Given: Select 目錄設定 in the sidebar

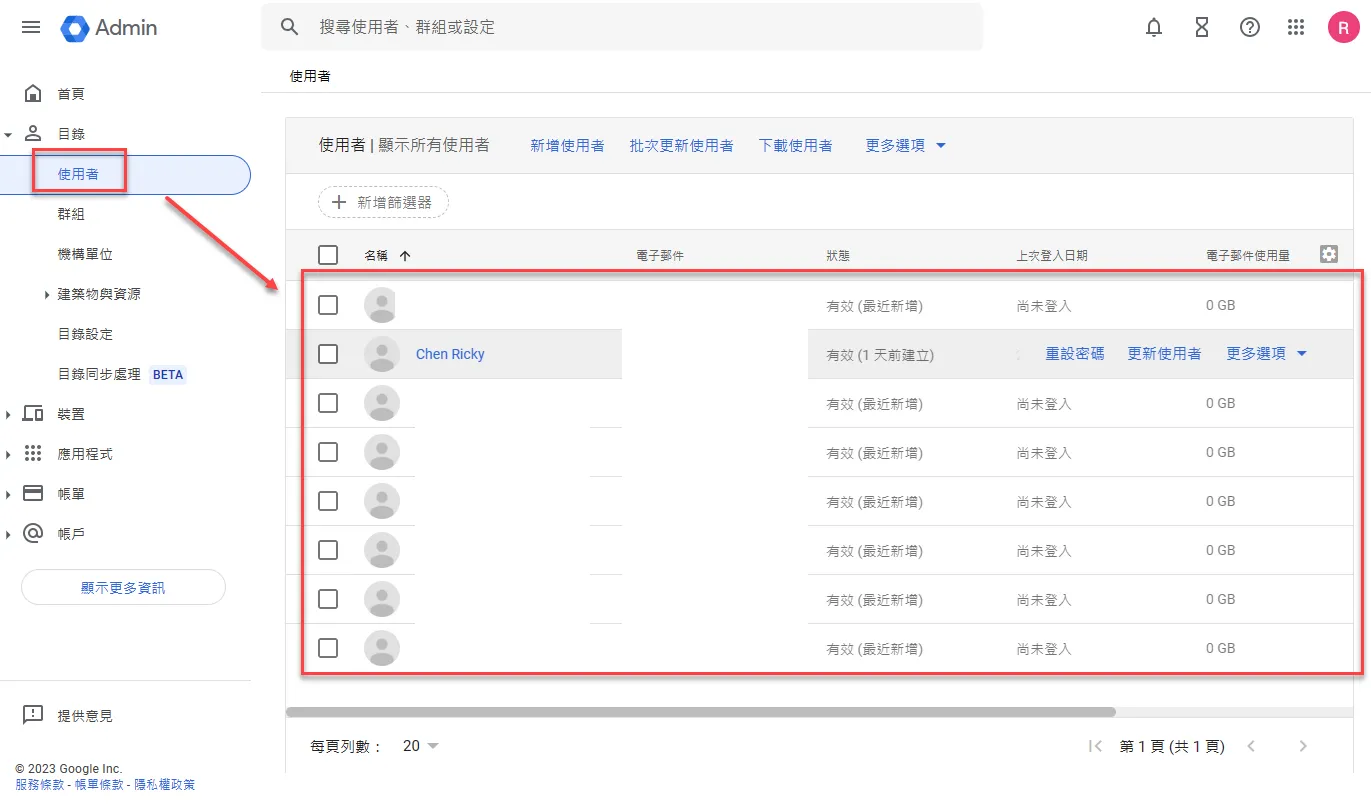Looking at the screenshot, I should pos(85,334).
